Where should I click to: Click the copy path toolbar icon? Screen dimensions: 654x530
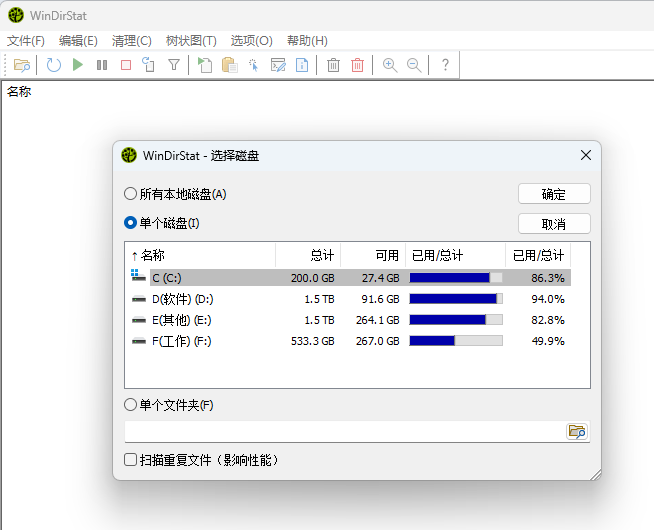point(205,65)
